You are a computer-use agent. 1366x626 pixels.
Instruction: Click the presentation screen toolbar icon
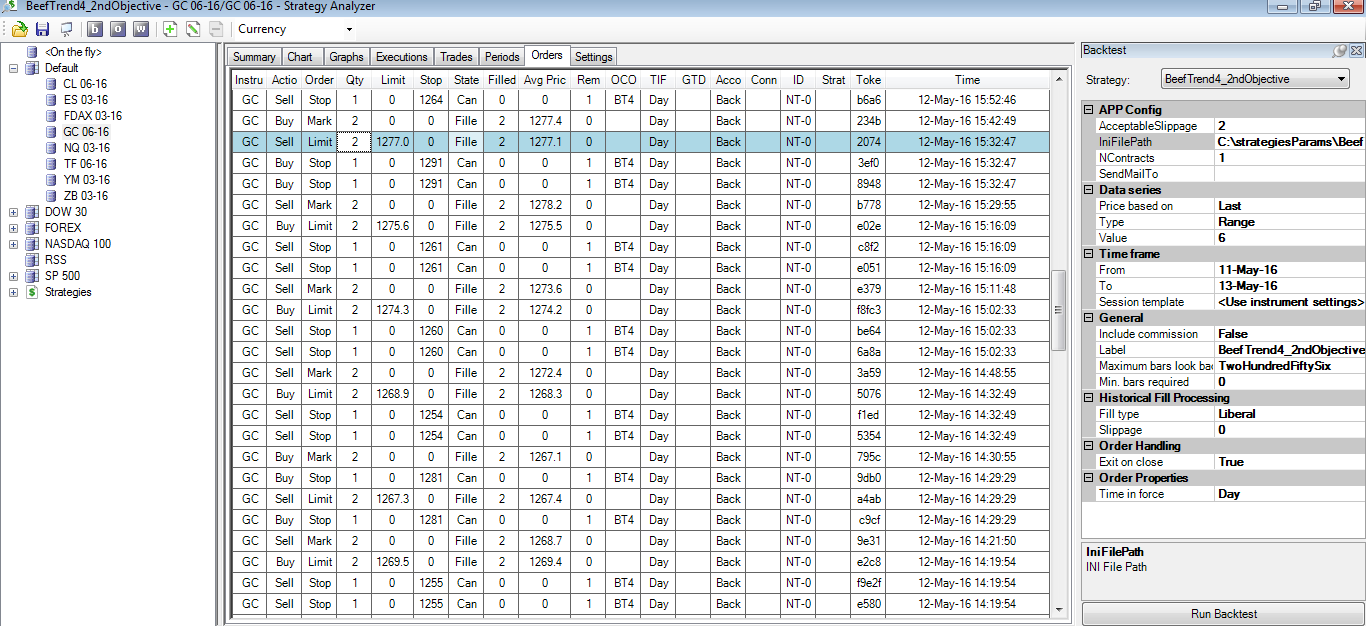[66, 29]
